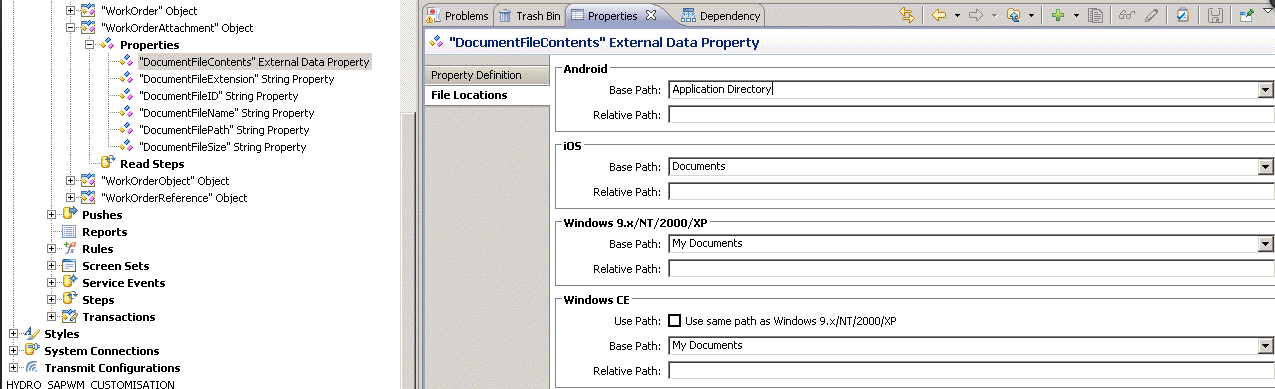Viewport: 1275px width, 389px height.
Task: Open Windows 9.x/NT/2000/XP Base Path dropdown
Action: [x=1265, y=244]
